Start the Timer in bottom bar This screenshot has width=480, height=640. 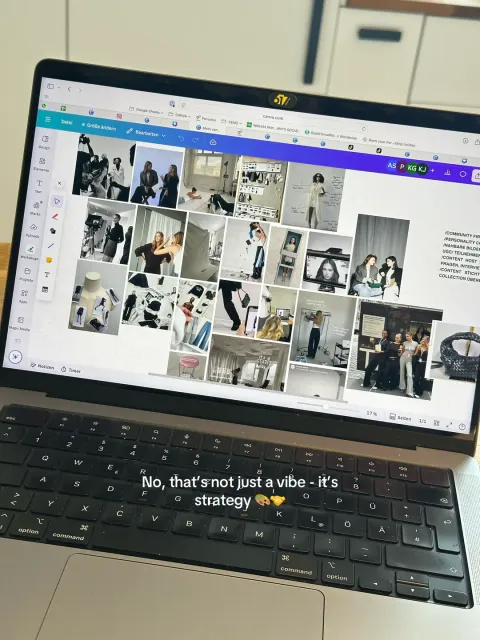click(71, 370)
